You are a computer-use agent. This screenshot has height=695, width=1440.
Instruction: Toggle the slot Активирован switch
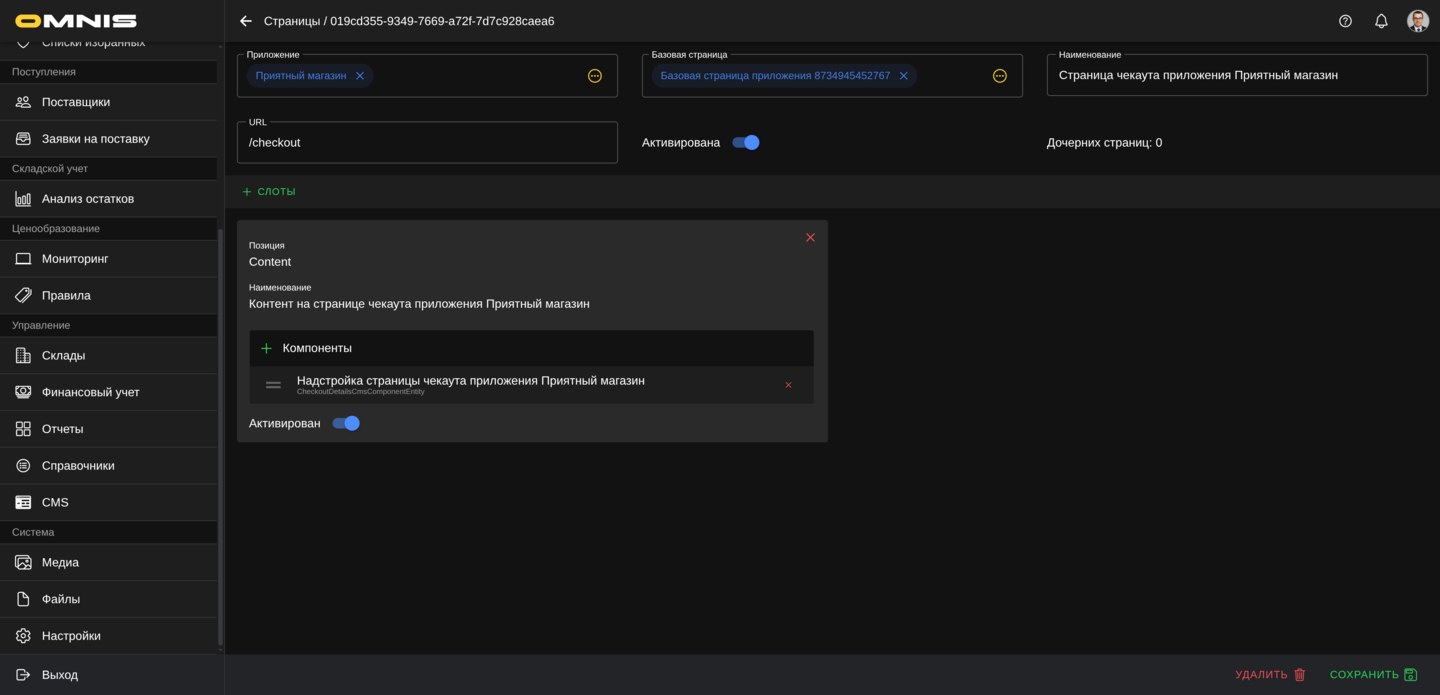[346, 424]
